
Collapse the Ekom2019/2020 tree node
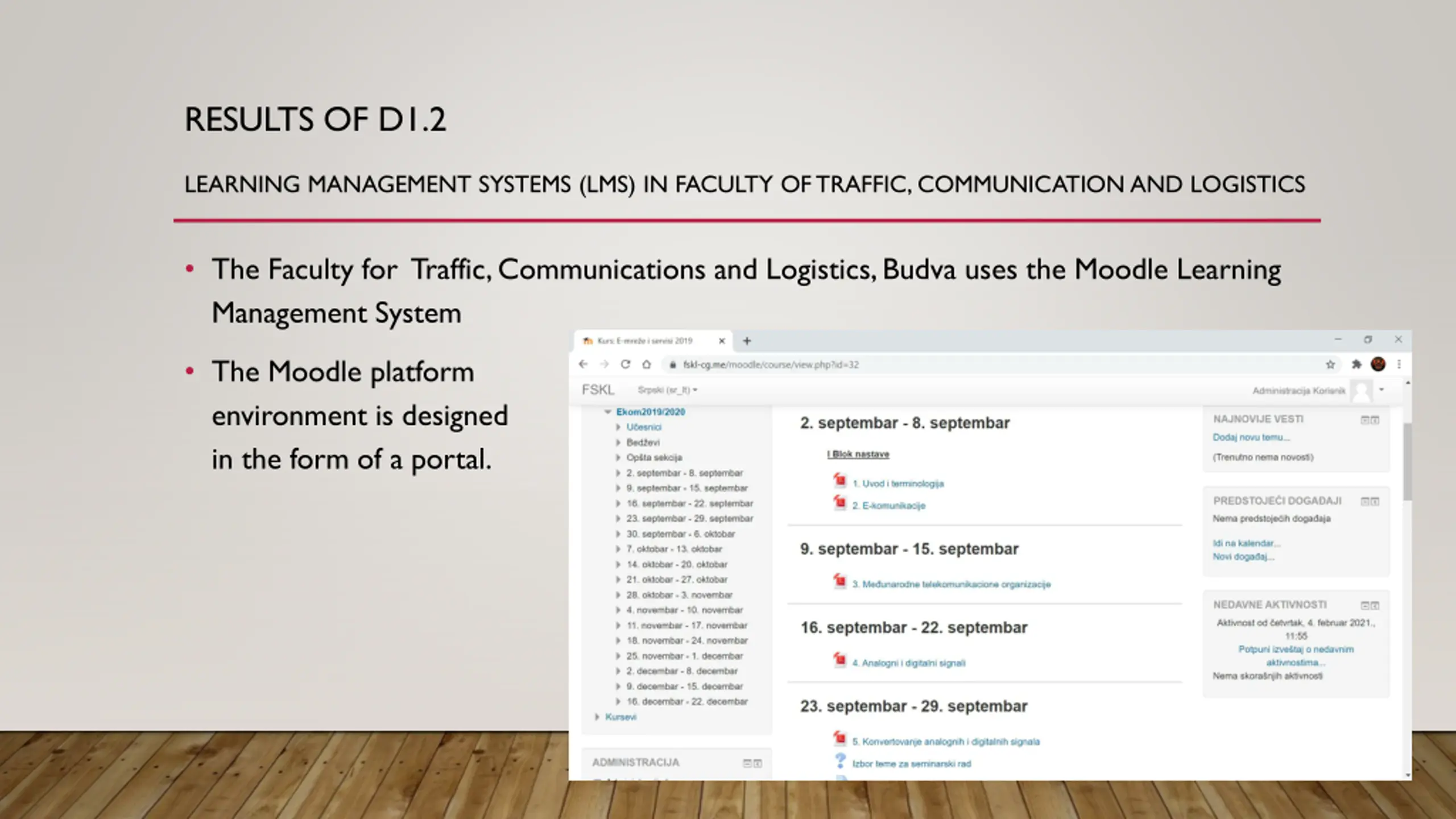click(607, 412)
